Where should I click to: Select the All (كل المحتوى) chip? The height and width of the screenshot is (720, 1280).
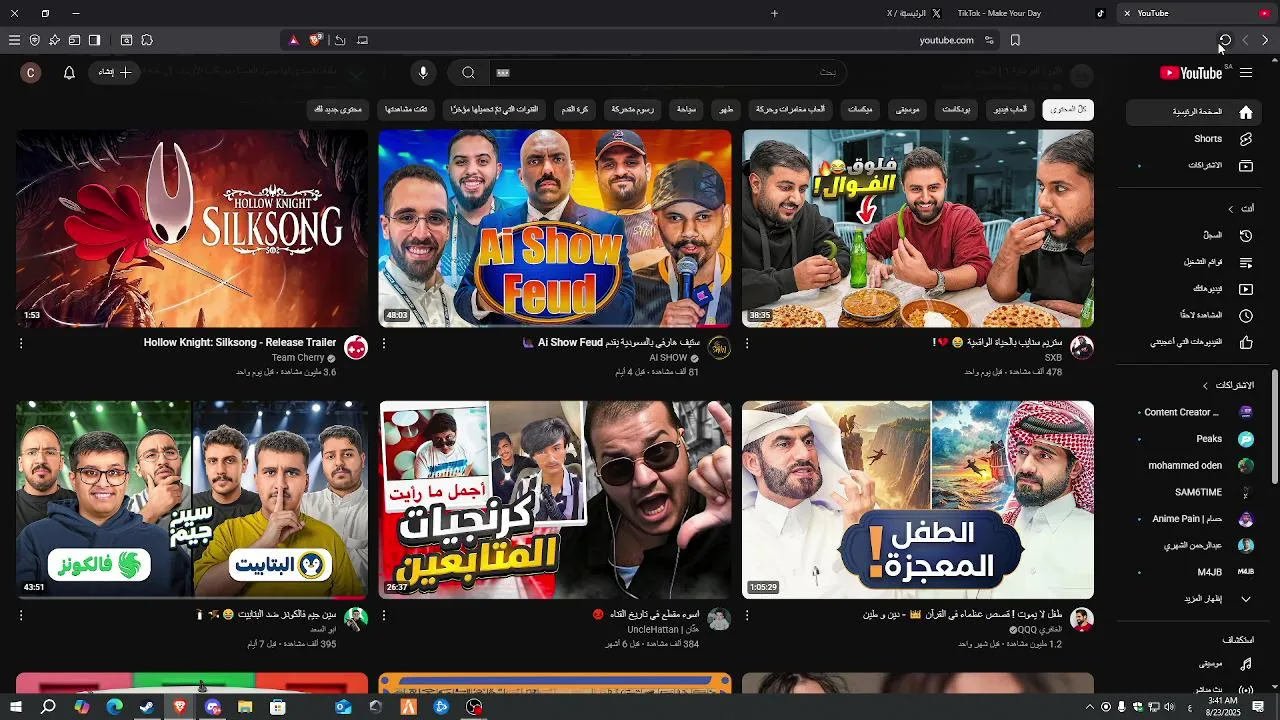click(x=1068, y=109)
